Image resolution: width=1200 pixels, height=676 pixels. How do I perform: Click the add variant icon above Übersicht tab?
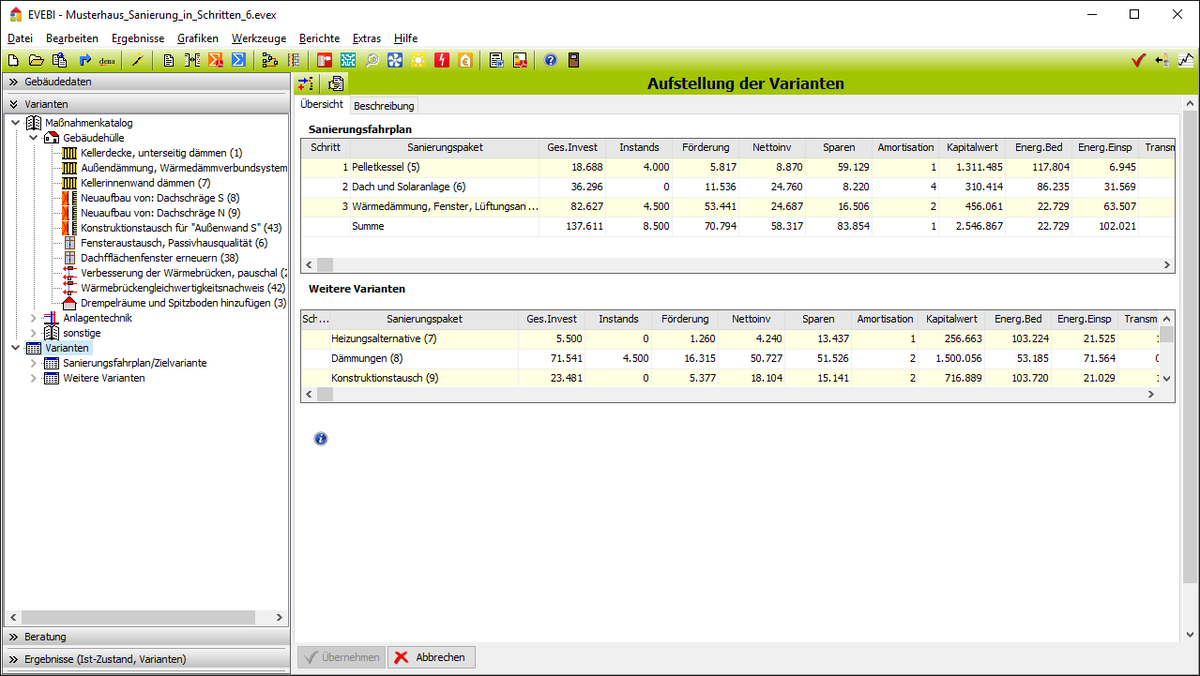click(x=306, y=83)
